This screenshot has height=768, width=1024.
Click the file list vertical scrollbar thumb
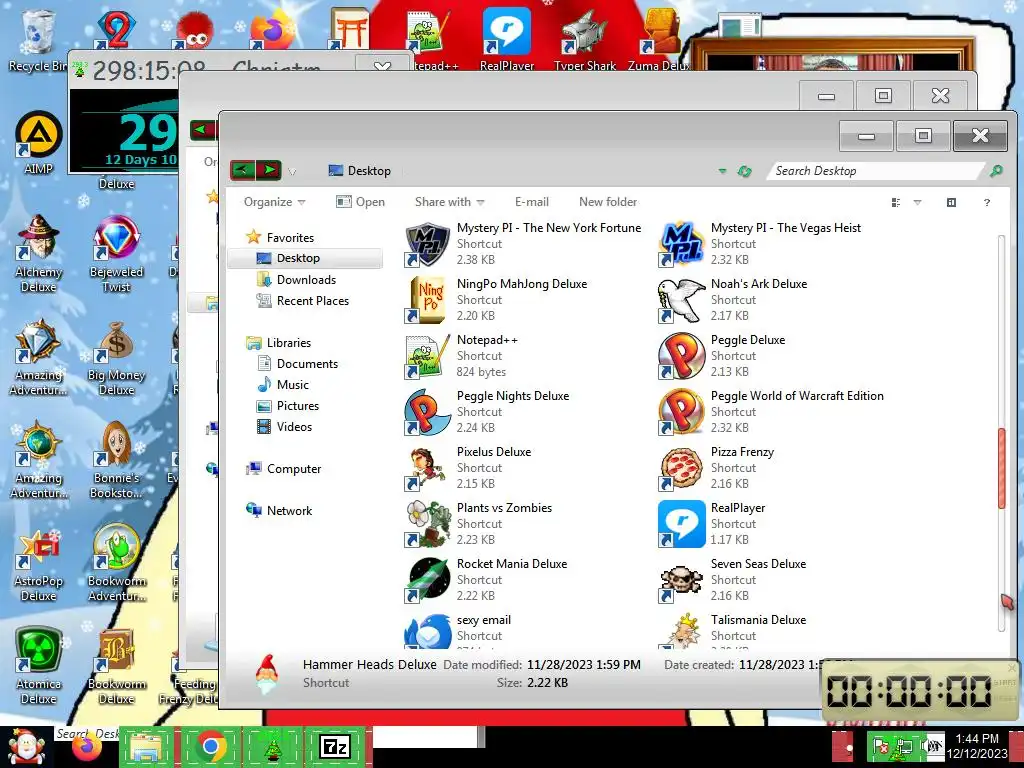1002,468
